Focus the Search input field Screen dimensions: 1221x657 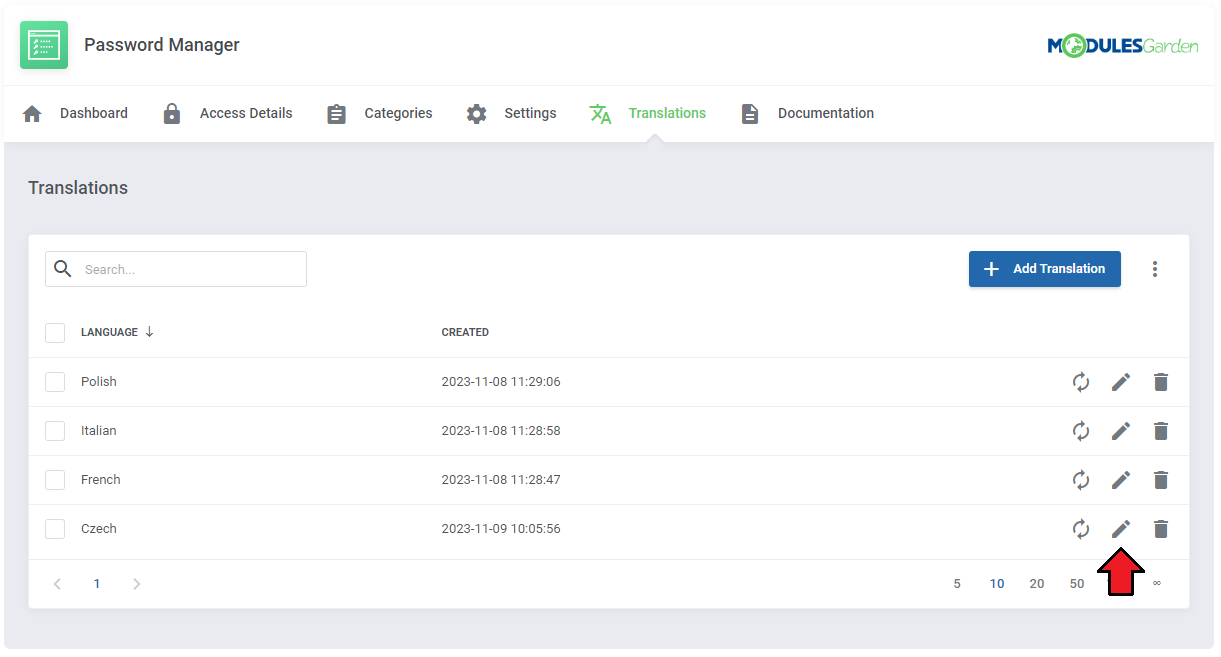pyautogui.click(x=176, y=269)
